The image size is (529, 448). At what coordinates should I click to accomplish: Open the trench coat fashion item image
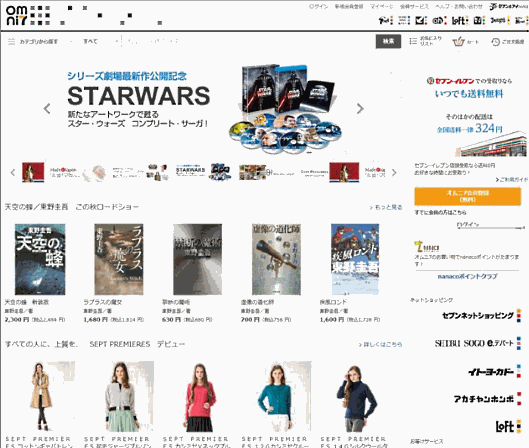click(40, 396)
